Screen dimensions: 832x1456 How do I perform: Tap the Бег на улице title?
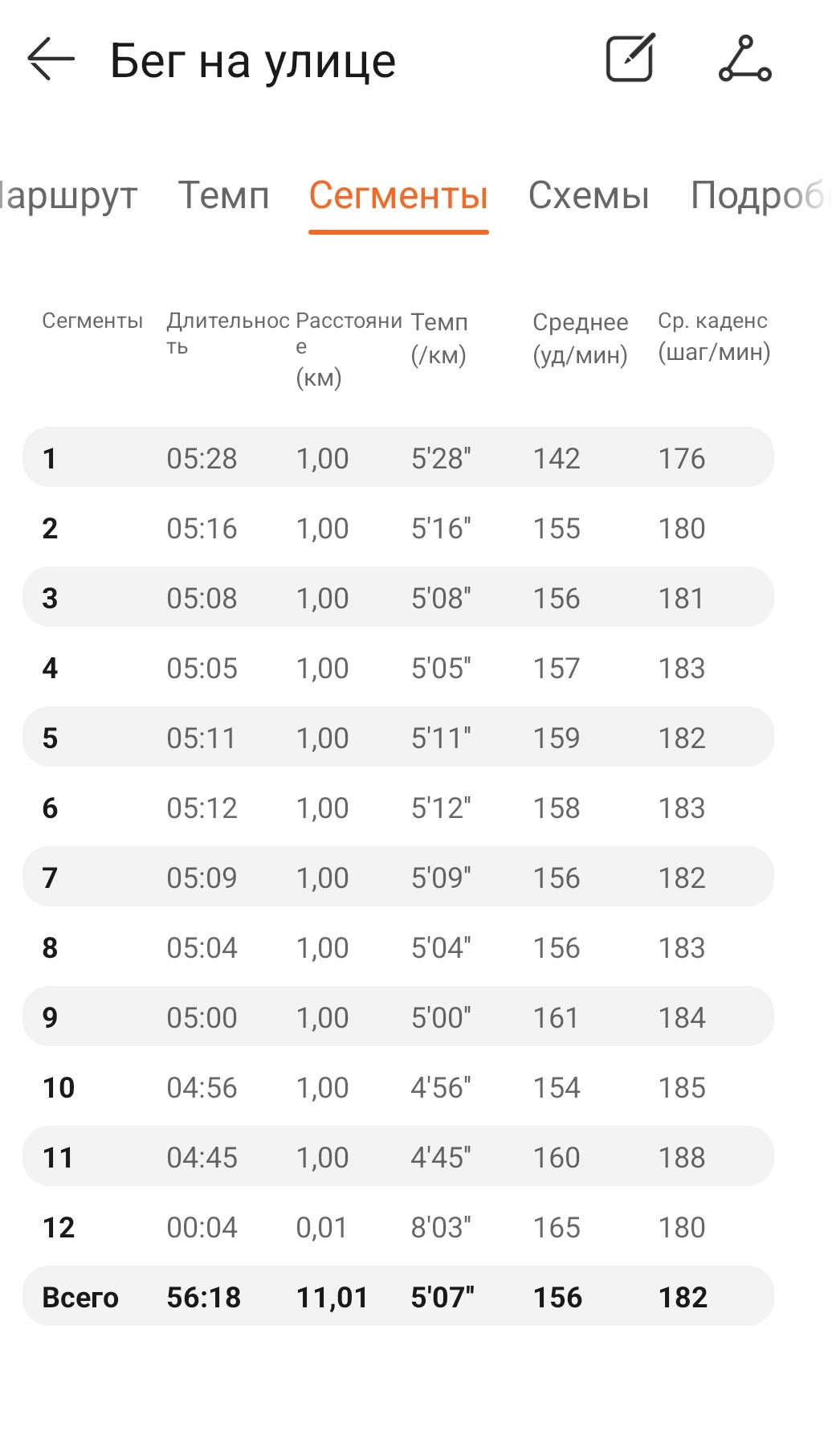coord(253,61)
